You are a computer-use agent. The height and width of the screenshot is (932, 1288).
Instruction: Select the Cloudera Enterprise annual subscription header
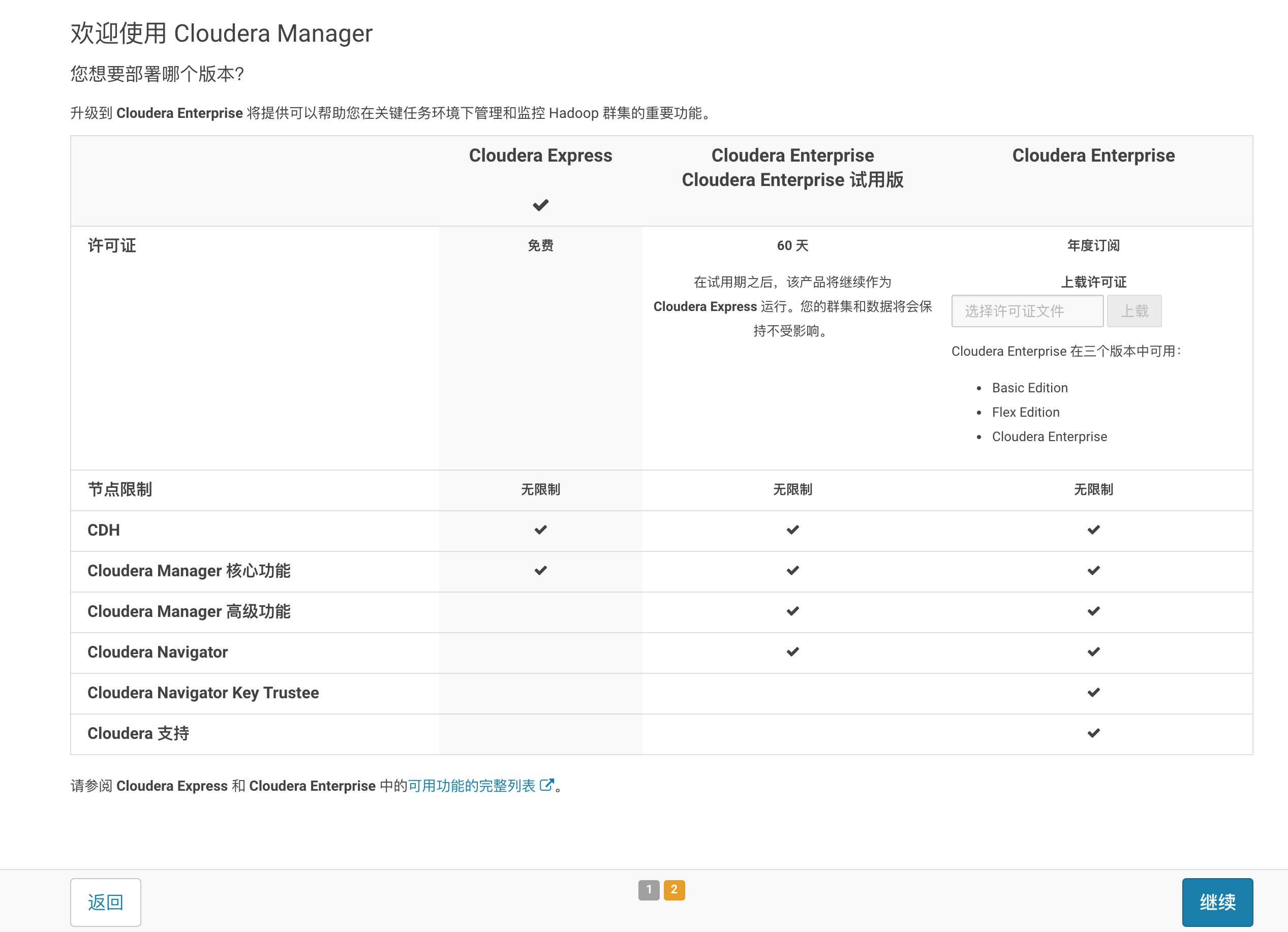click(1093, 156)
